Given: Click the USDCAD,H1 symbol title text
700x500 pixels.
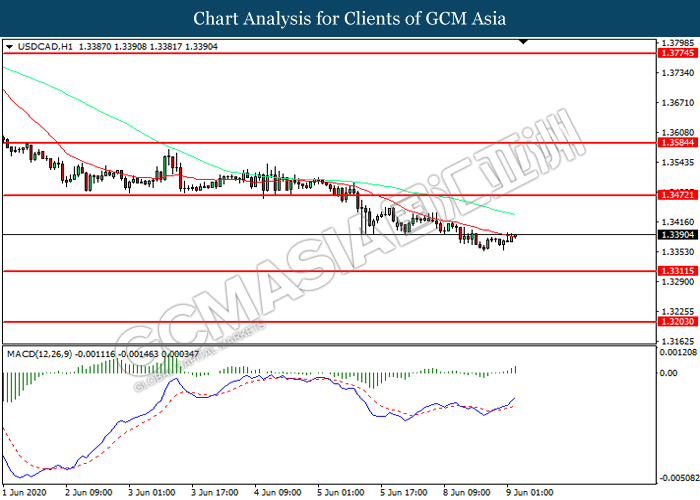Looking at the screenshot, I should tap(45, 46).
